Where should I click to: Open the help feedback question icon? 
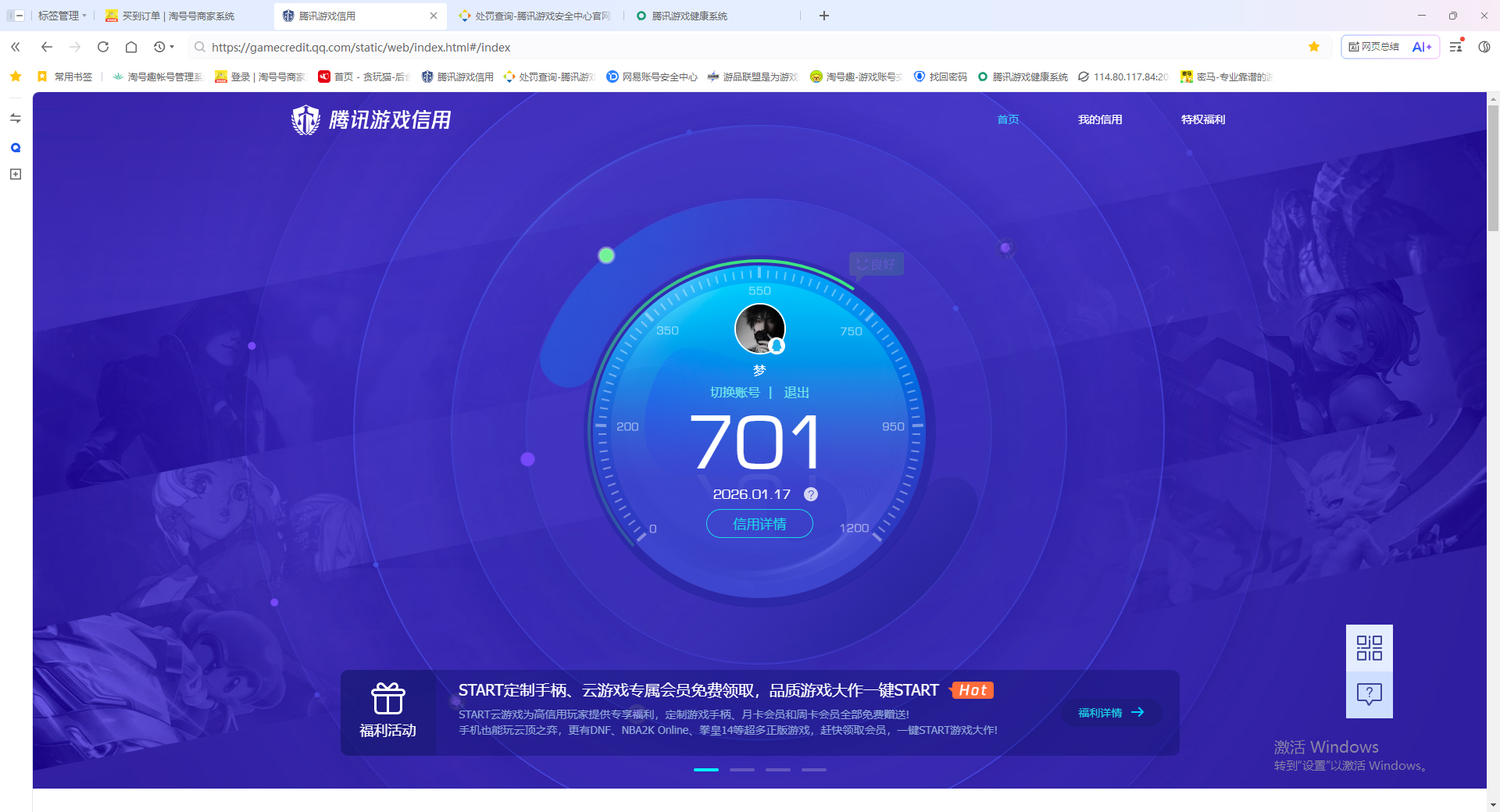click(1369, 694)
